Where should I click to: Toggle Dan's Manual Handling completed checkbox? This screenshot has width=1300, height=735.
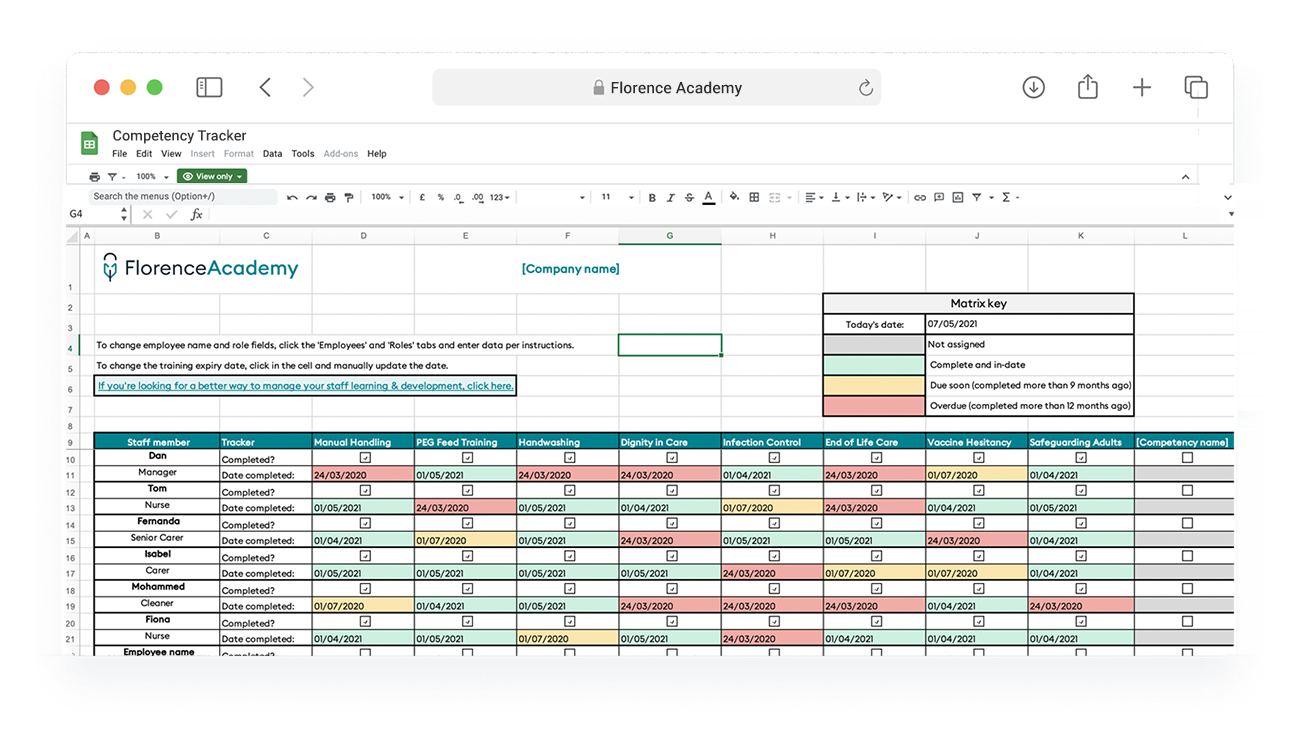[x=363, y=456]
